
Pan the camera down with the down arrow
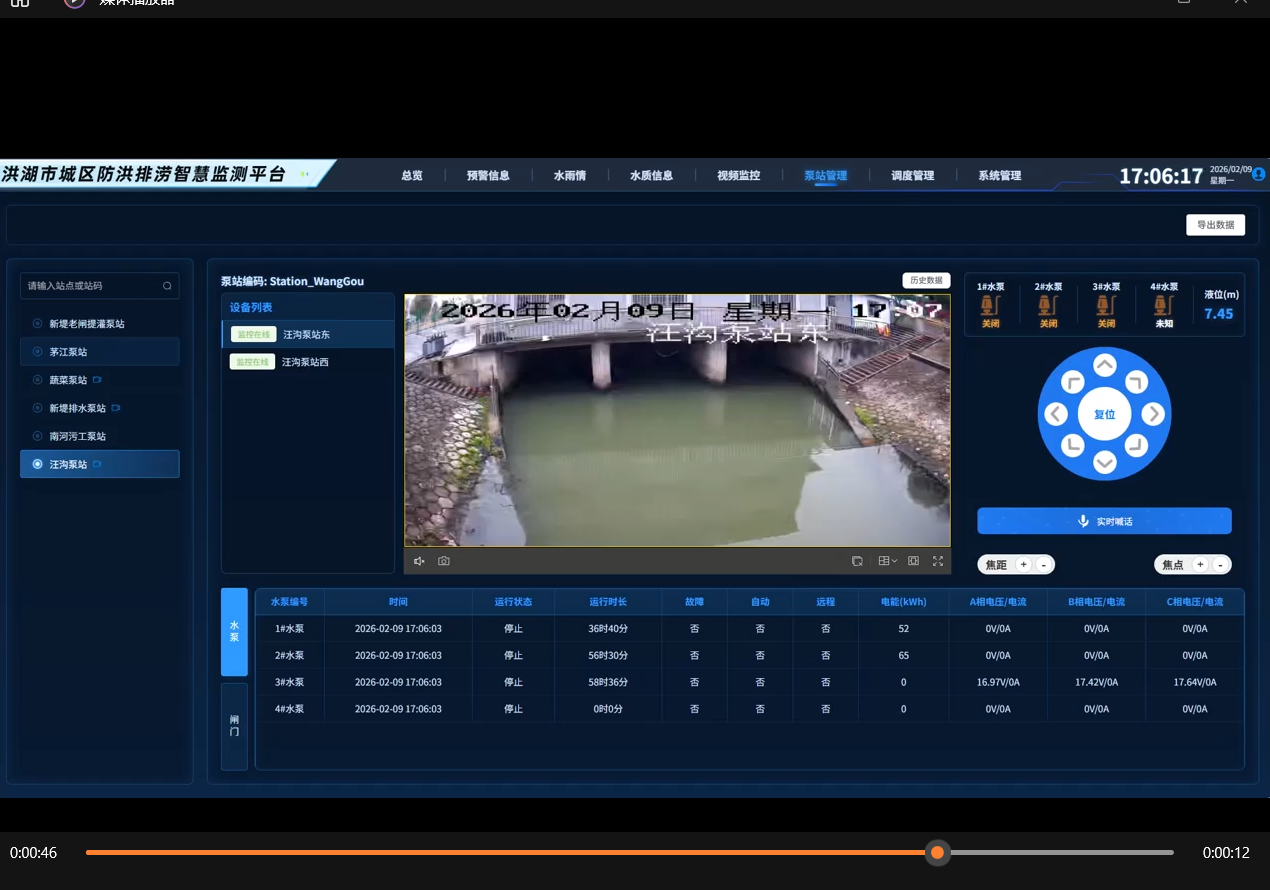click(x=1104, y=462)
